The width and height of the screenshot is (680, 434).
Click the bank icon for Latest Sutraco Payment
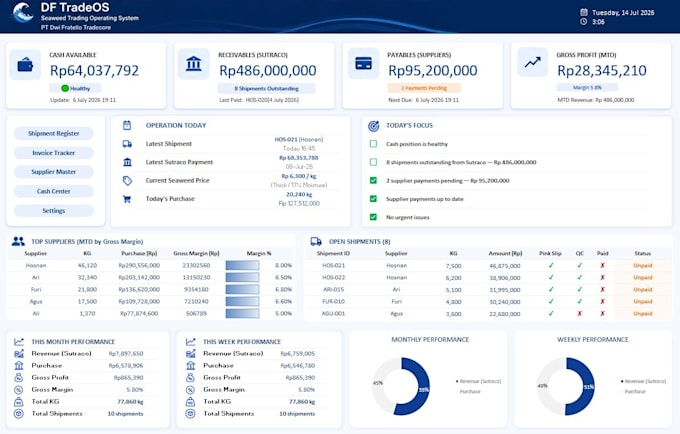[x=127, y=162]
